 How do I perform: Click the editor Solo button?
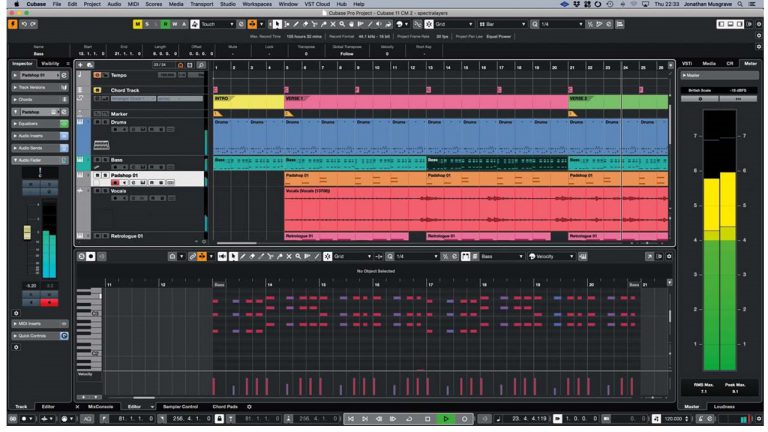pos(81,256)
